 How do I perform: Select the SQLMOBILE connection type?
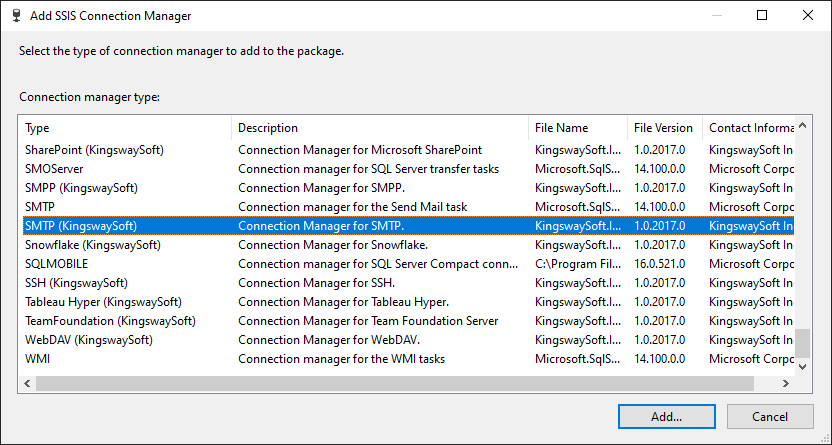point(408,264)
